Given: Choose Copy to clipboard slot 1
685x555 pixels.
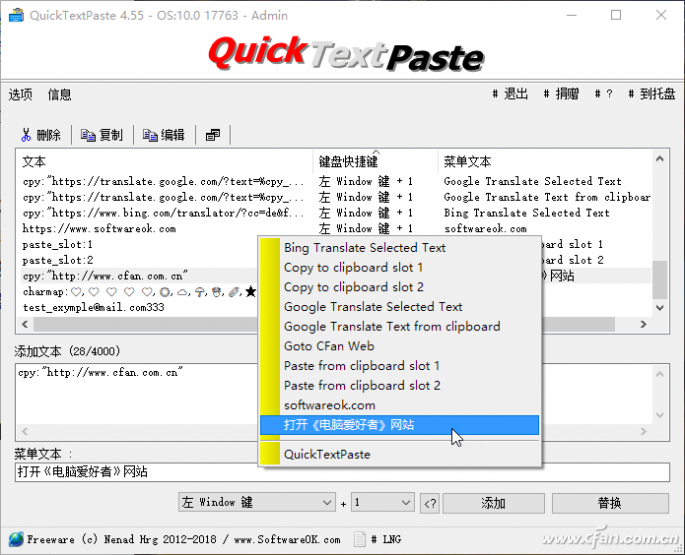Looking at the screenshot, I should (400, 267).
